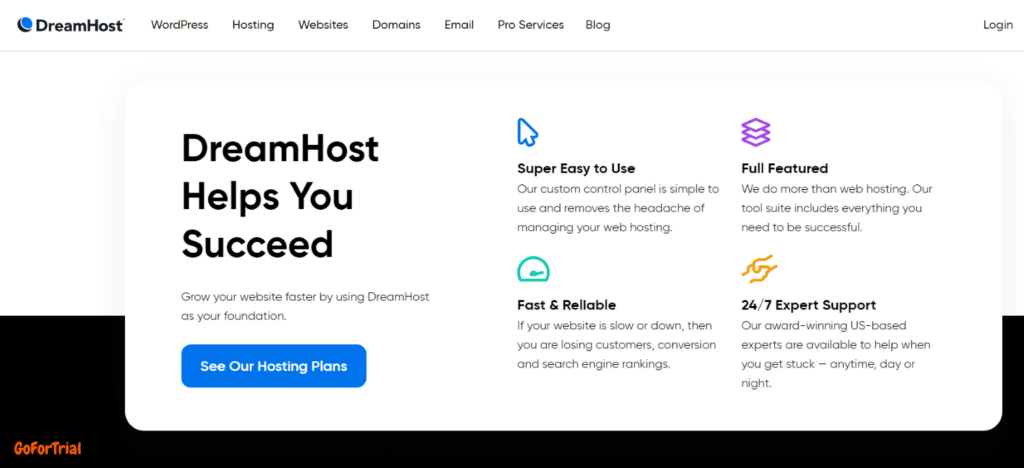Open the Hosting menu
The image size is (1024, 468).
pyautogui.click(x=253, y=25)
